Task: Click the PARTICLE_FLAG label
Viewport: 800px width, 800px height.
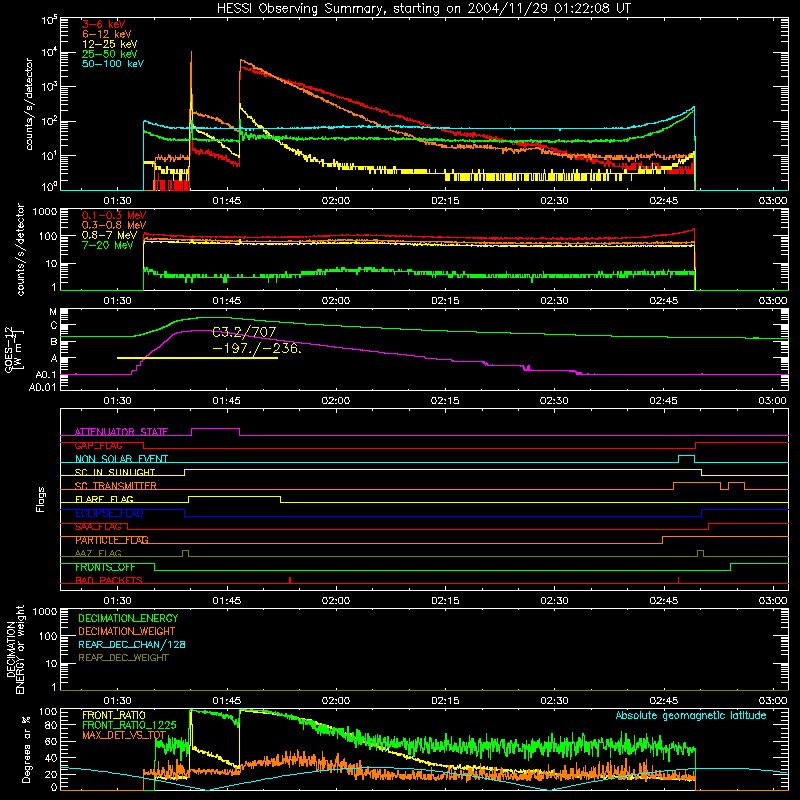Action: click(x=112, y=540)
